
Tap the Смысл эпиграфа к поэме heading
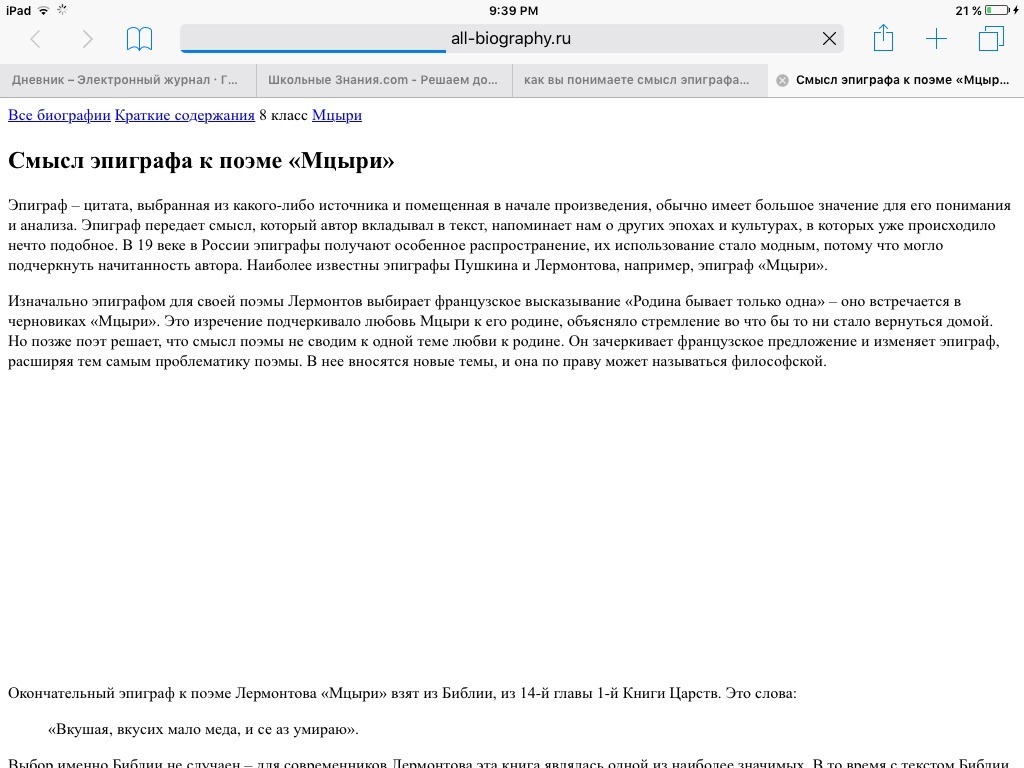click(x=201, y=161)
